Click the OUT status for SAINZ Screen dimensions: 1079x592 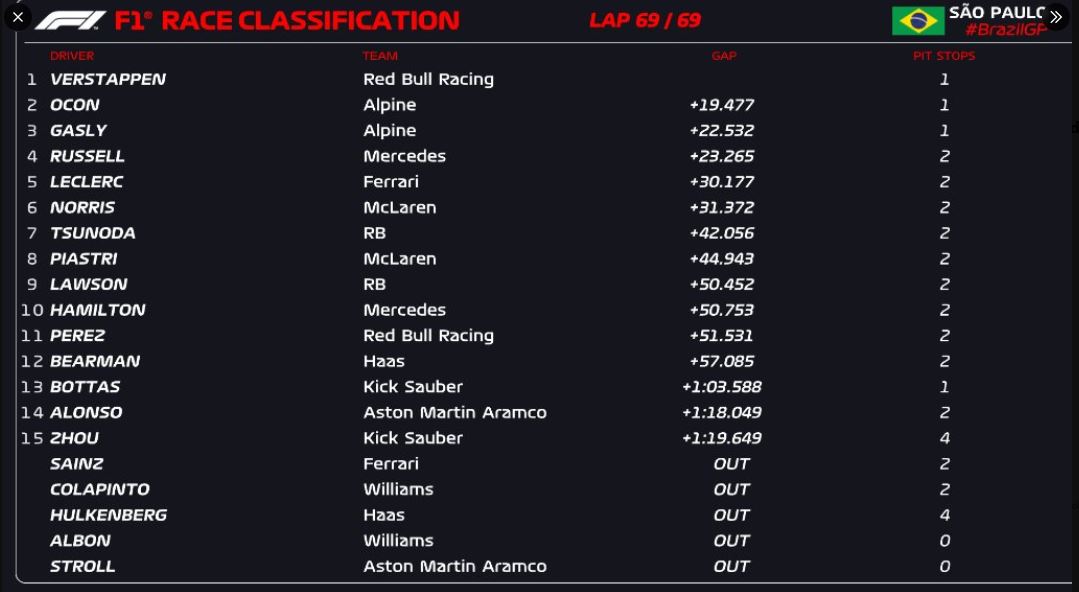pyautogui.click(x=731, y=464)
